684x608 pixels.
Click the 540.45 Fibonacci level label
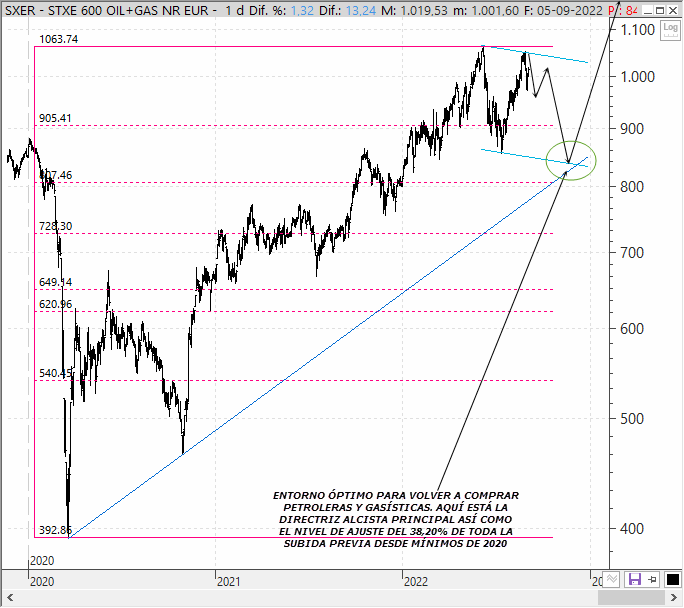(x=55, y=373)
